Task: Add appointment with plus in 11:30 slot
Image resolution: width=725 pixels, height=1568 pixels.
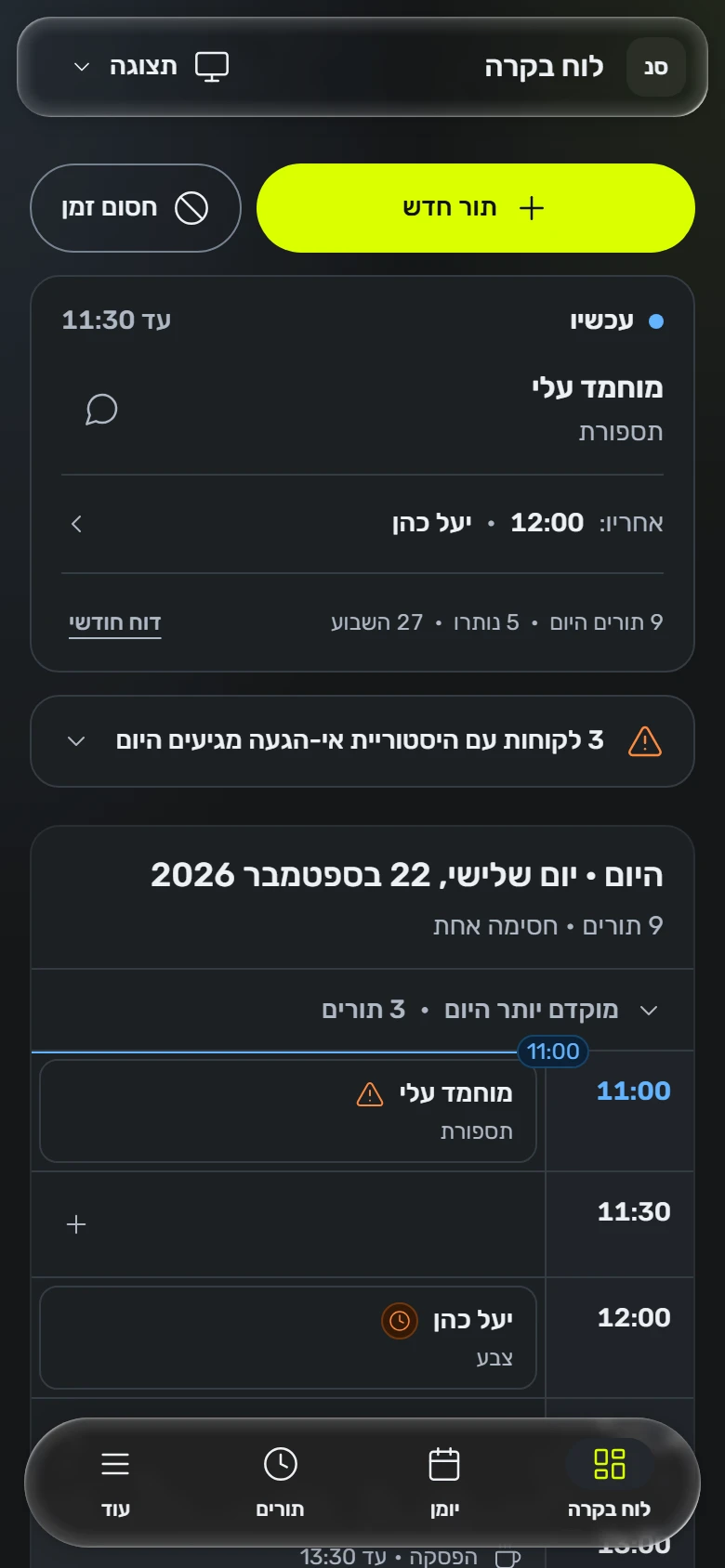Action: (76, 1224)
